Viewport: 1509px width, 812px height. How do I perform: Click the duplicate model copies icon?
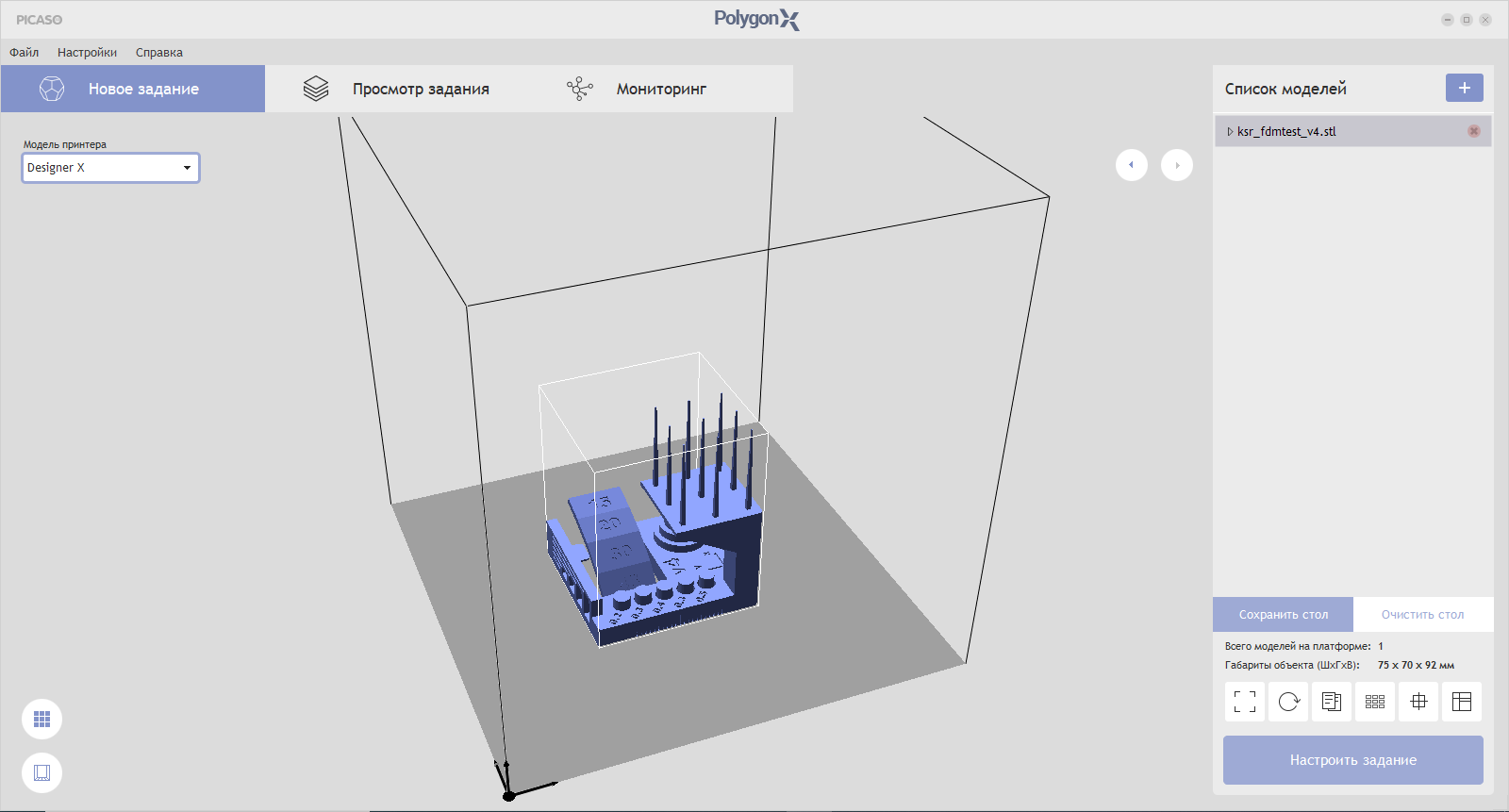pyautogui.click(x=1332, y=702)
